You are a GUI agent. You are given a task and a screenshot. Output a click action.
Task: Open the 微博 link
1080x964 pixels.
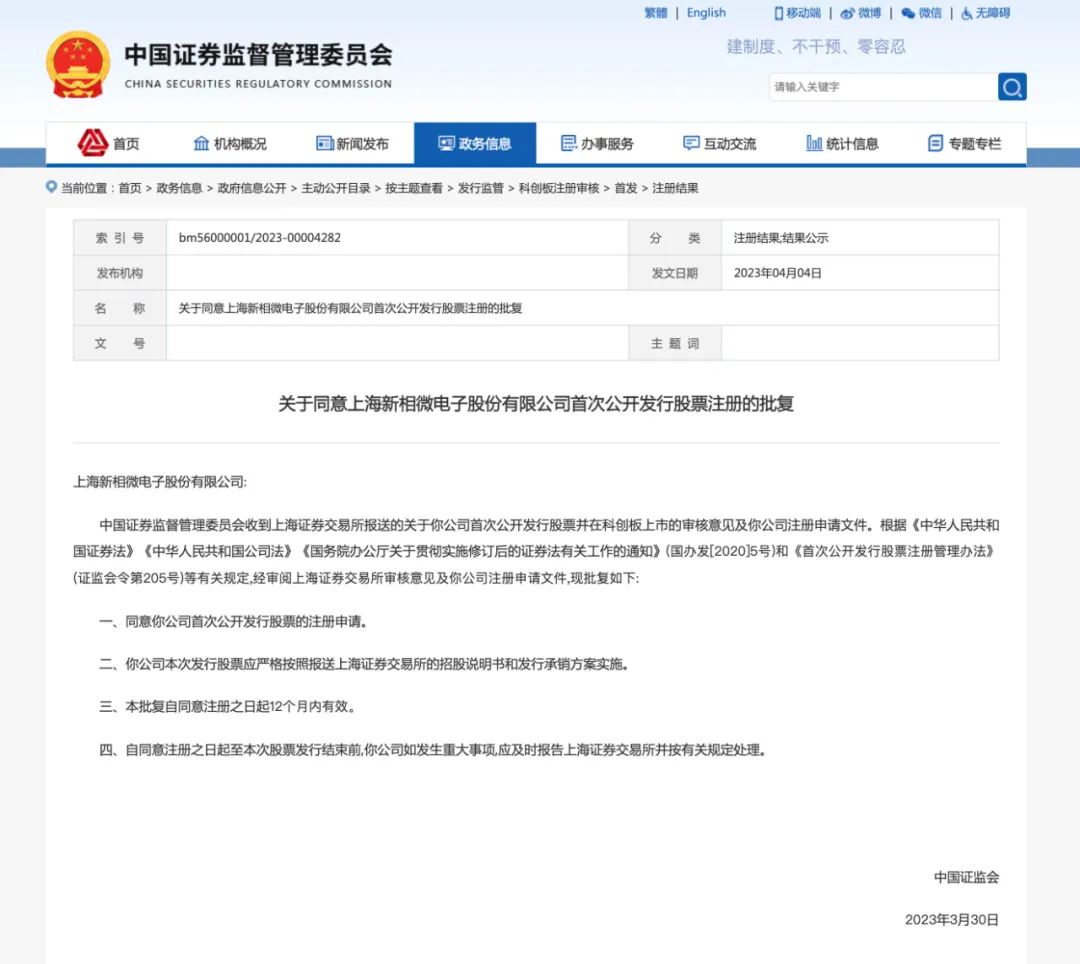pyautogui.click(x=869, y=13)
